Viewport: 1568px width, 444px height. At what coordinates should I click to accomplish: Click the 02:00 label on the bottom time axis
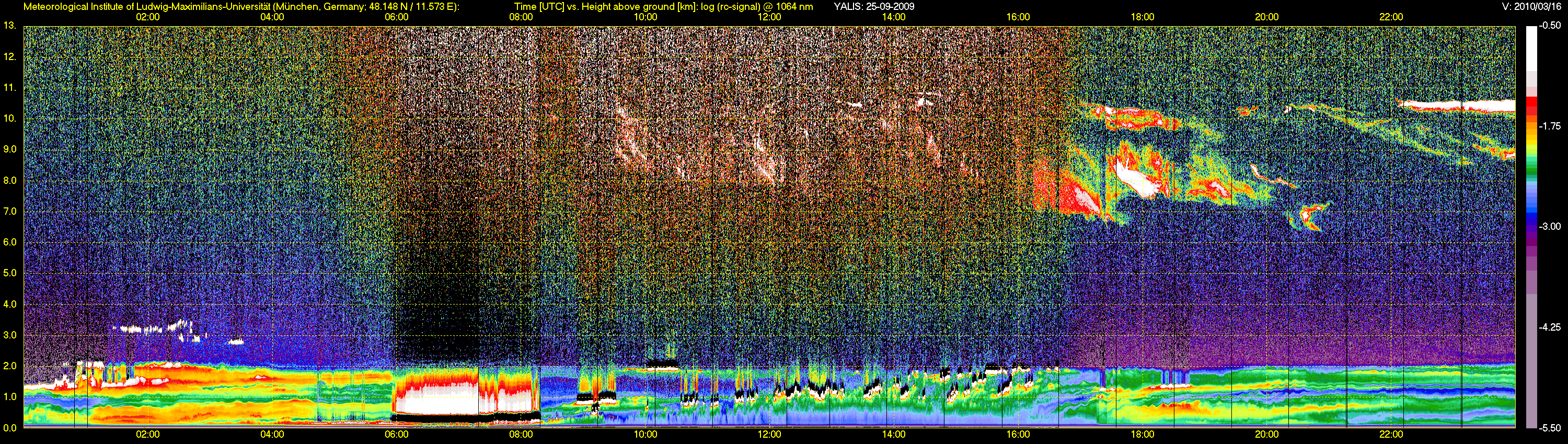[148, 434]
